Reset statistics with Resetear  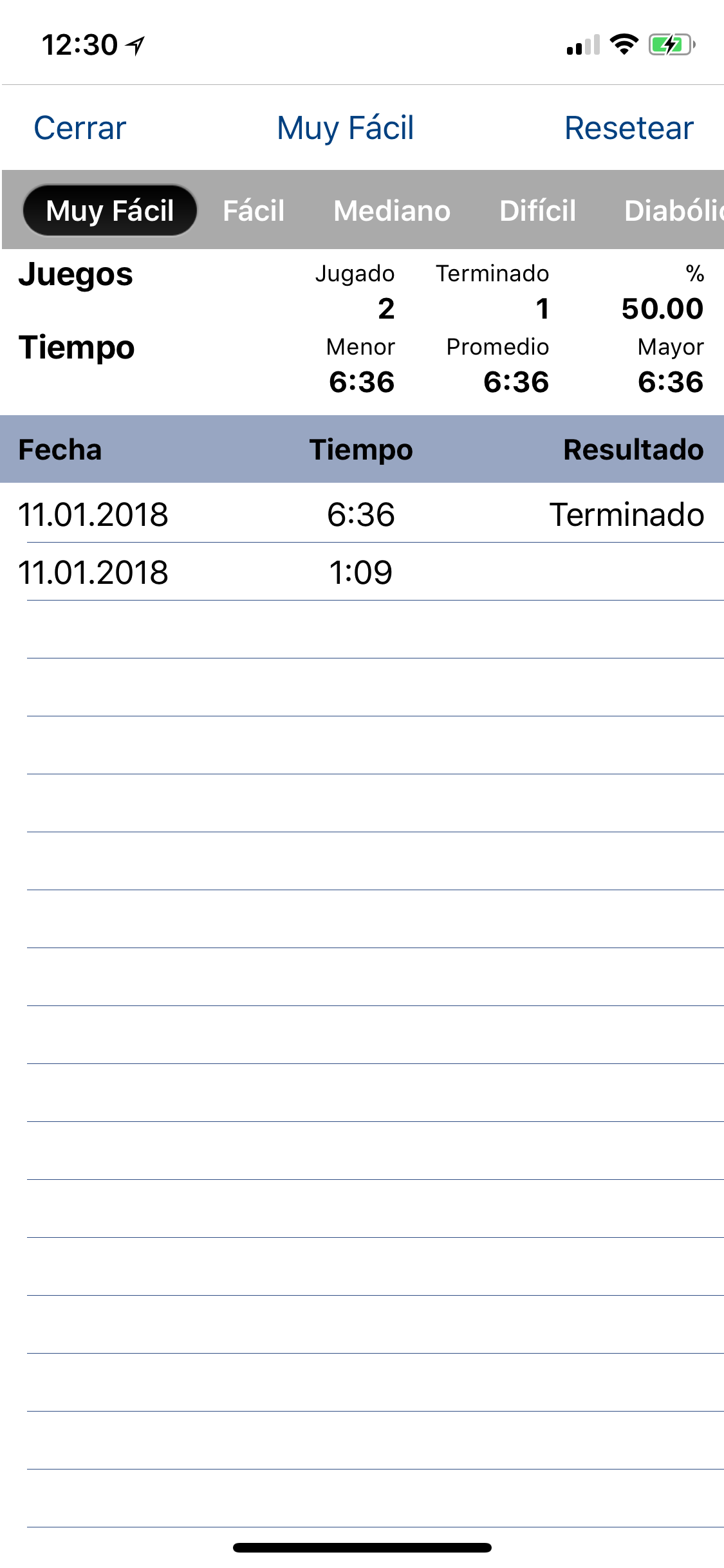629,127
